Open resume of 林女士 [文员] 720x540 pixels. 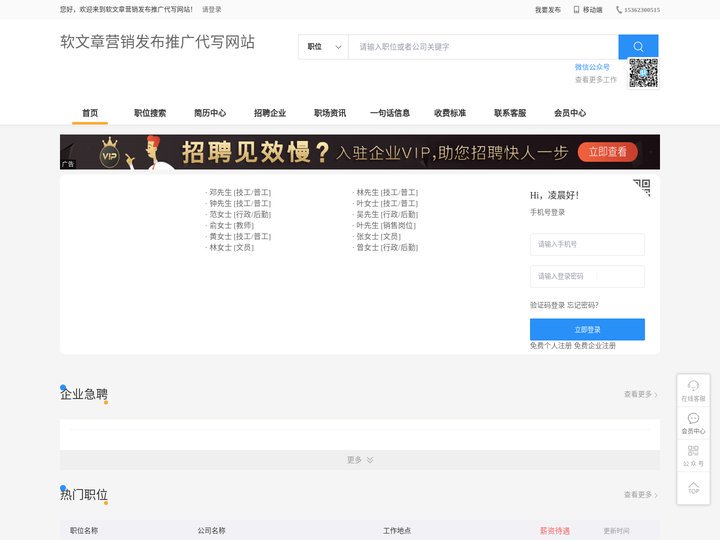pos(231,248)
